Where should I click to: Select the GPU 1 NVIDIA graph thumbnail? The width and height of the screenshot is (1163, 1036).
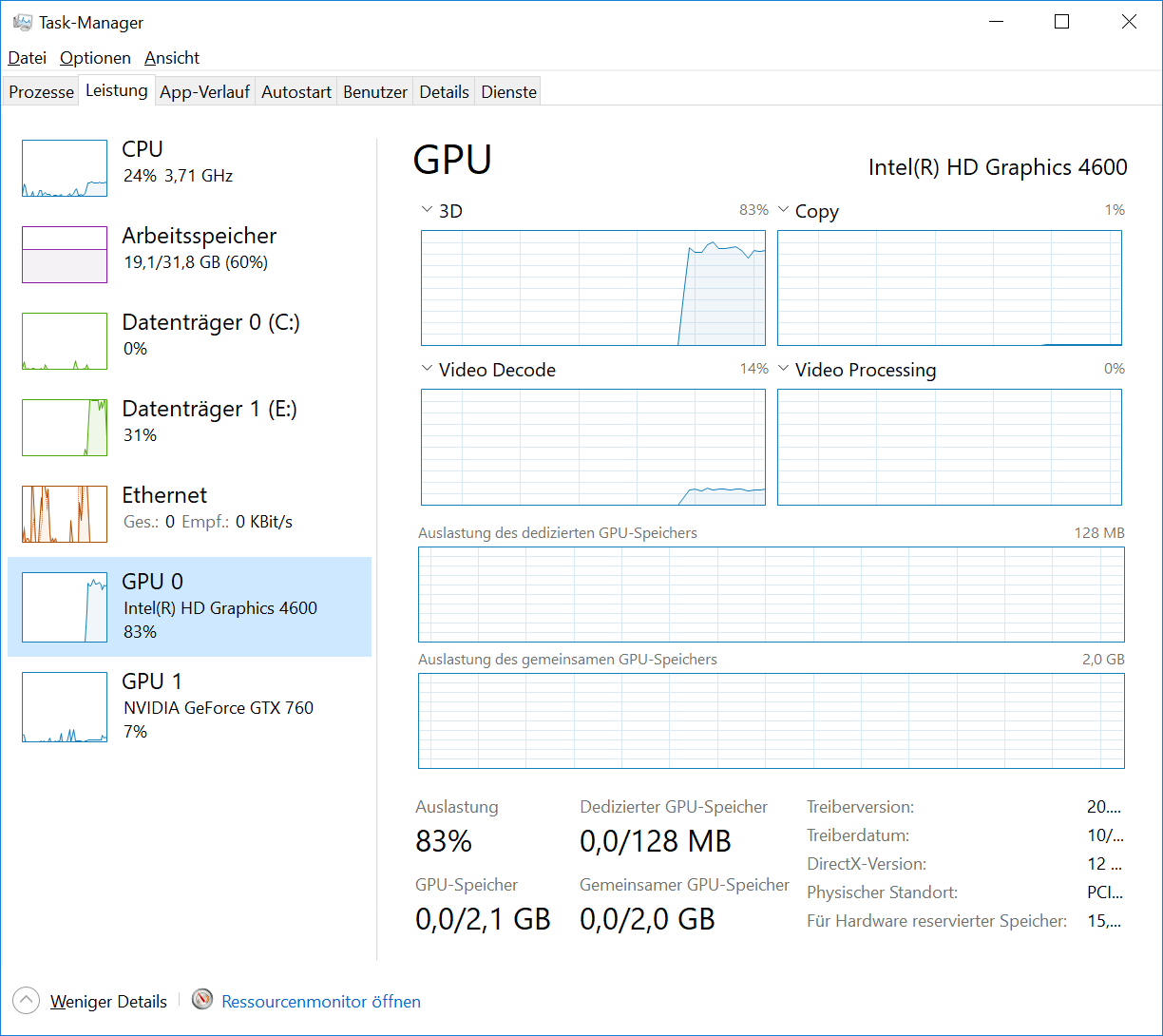click(x=65, y=707)
